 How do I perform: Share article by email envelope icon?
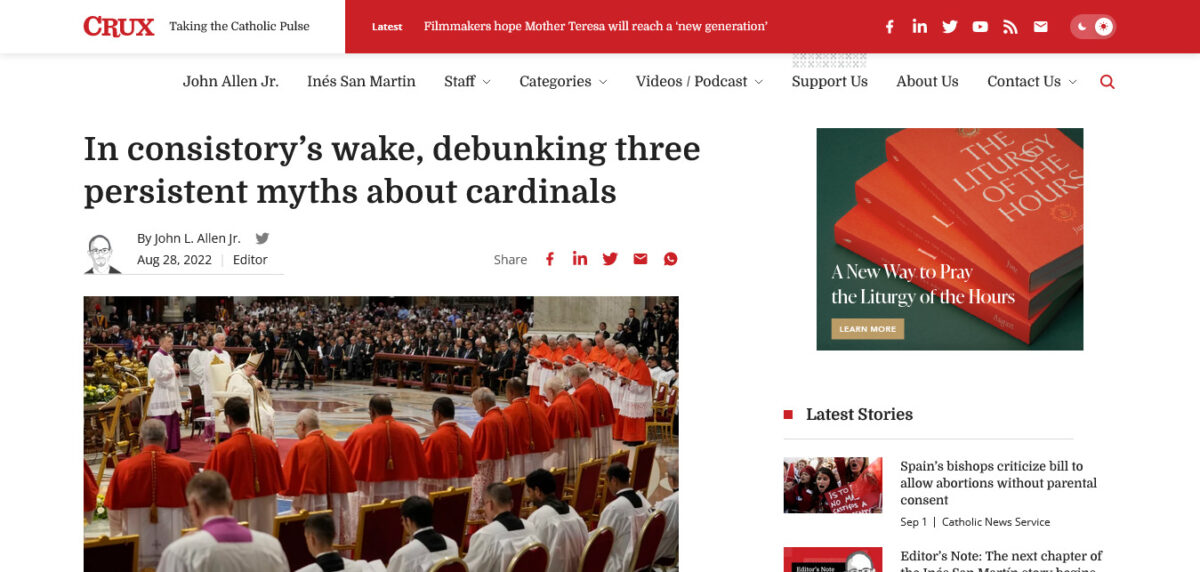[640, 259]
